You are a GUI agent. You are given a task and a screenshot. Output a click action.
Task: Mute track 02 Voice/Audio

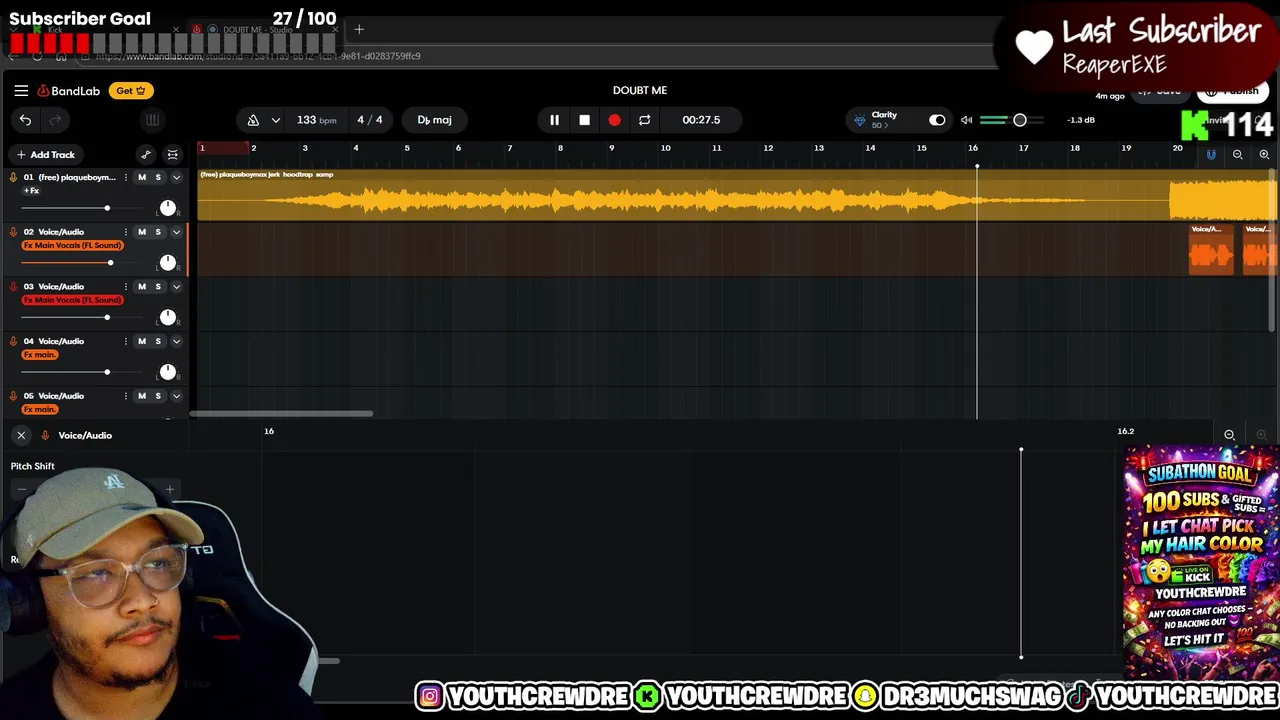141,232
